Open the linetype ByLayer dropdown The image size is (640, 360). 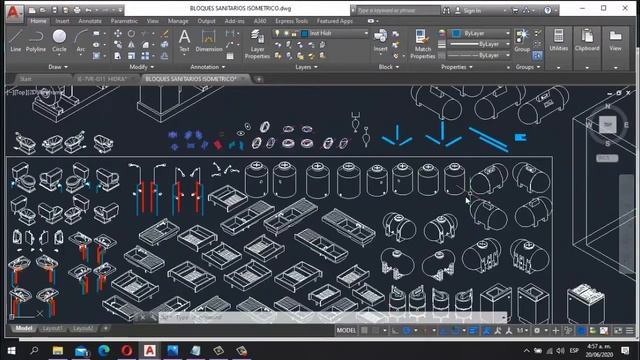(x=480, y=55)
